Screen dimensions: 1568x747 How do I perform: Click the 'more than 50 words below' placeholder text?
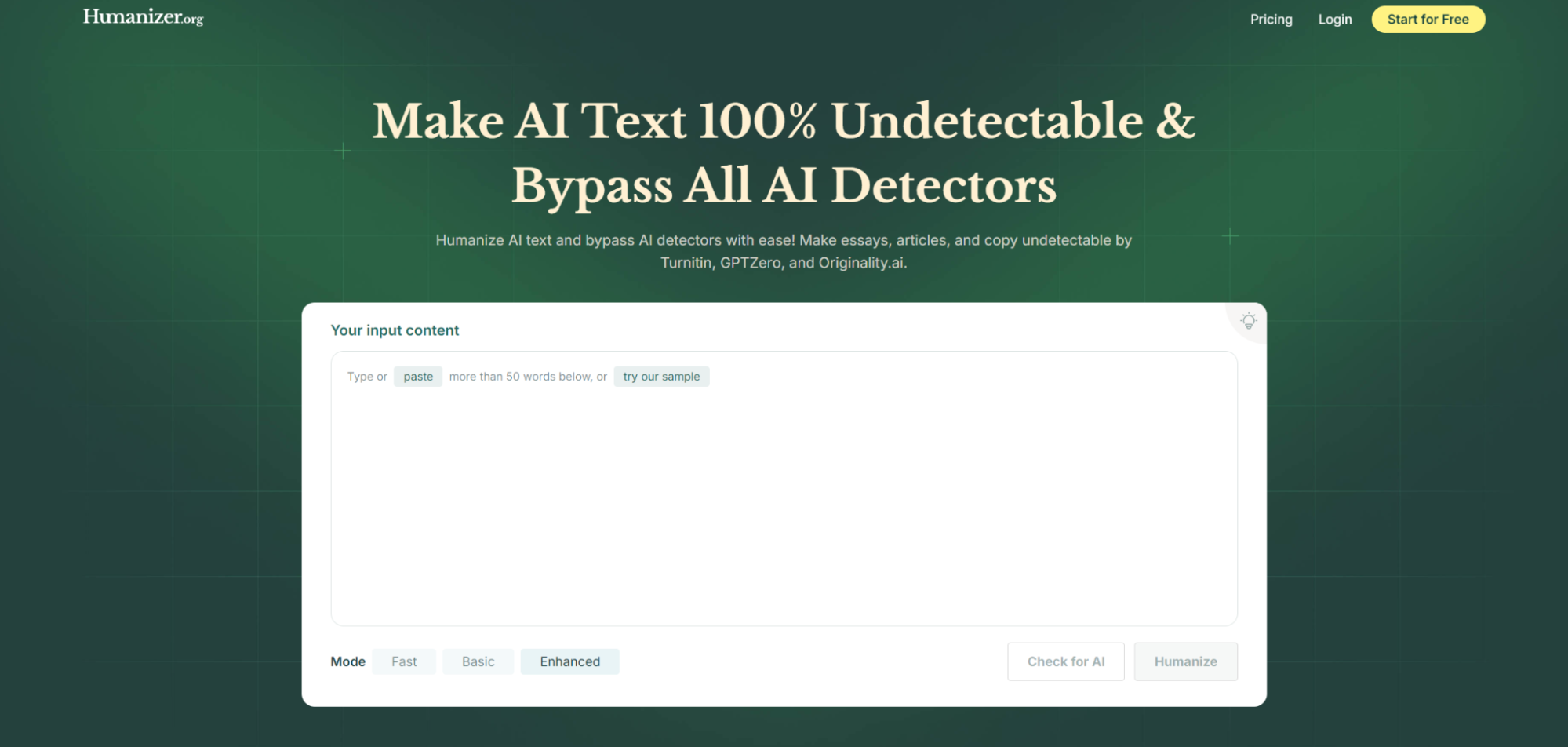point(527,377)
